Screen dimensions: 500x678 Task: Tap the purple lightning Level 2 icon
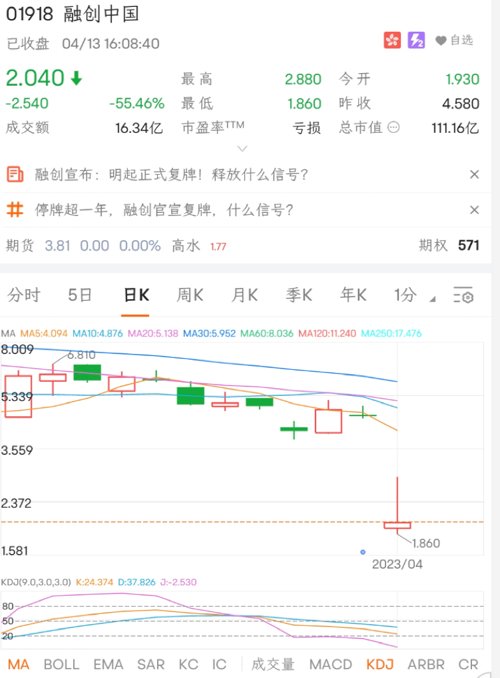pos(416,41)
